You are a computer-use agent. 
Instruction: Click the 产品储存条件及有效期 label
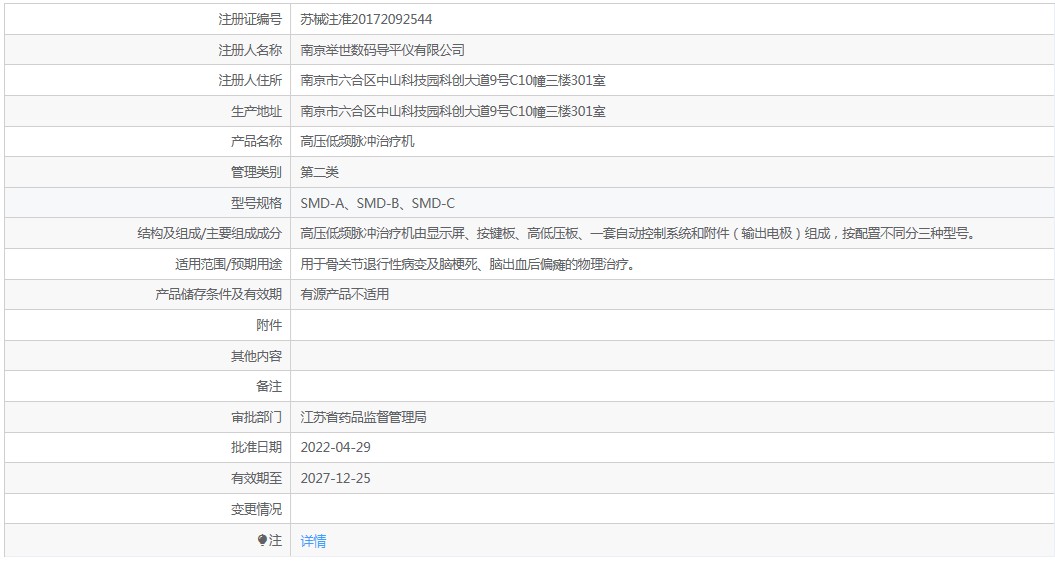[218, 295]
